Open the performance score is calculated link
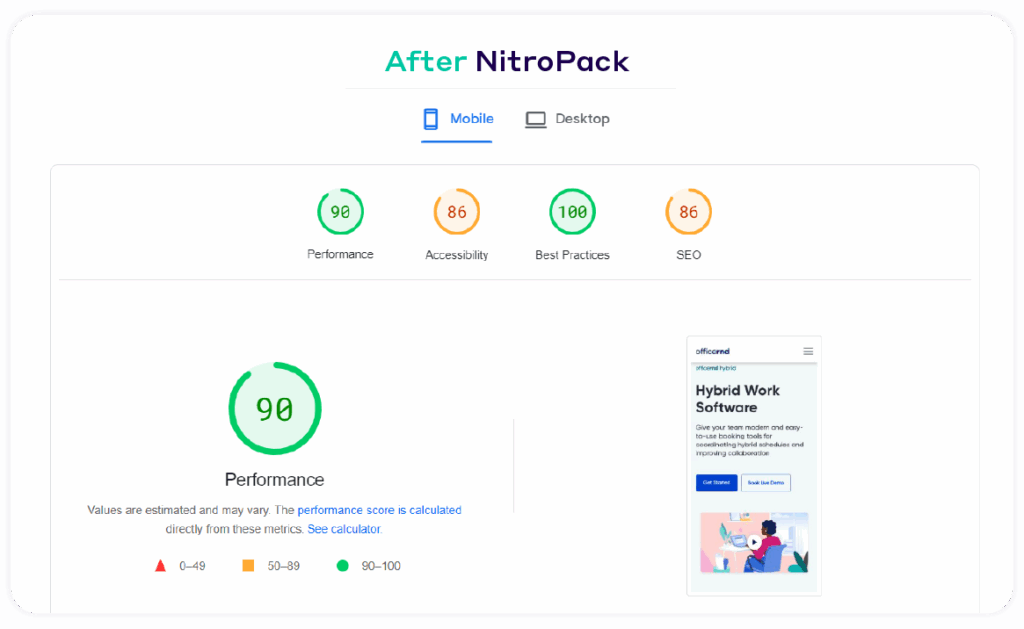The height and width of the screenshot is (629, 1024). pyautogui.click(x=380, y=510)
